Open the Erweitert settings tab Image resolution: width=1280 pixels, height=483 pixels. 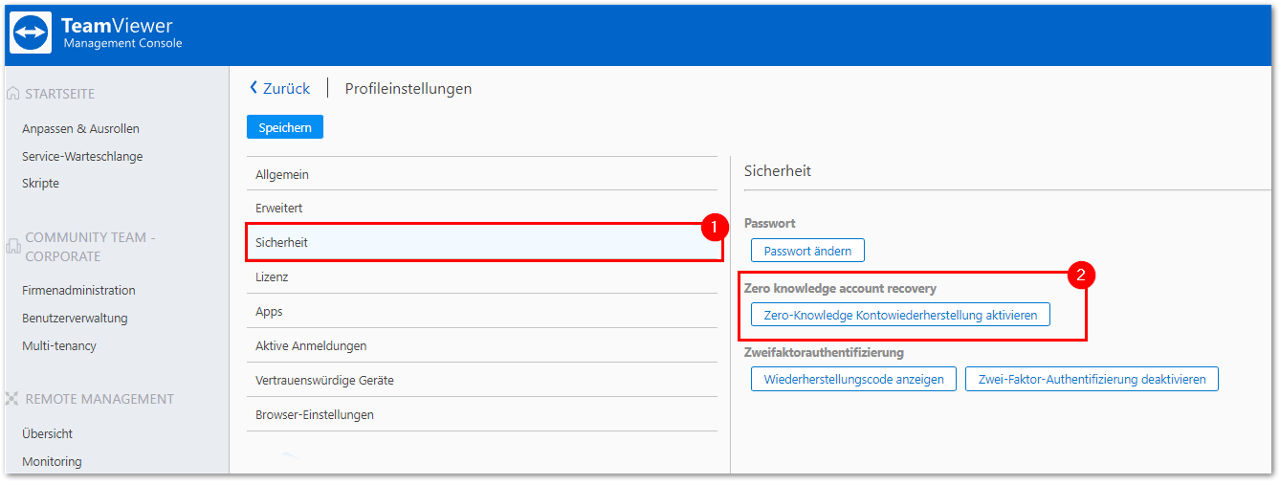click(482, 208)
